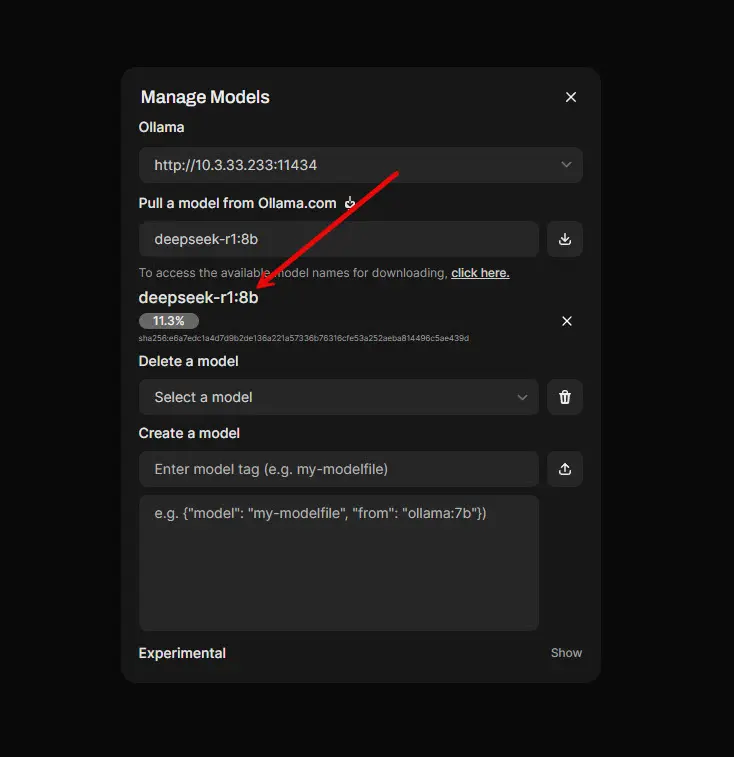
Task: Open the Ollama server URL dropdown
Action: [360, 165]
